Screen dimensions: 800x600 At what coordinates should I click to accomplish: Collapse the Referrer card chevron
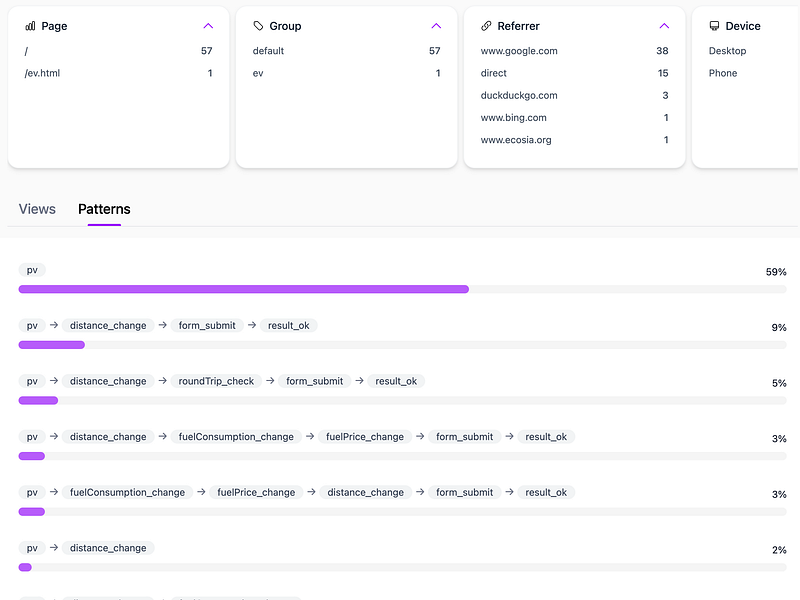(x=664, y=26)
